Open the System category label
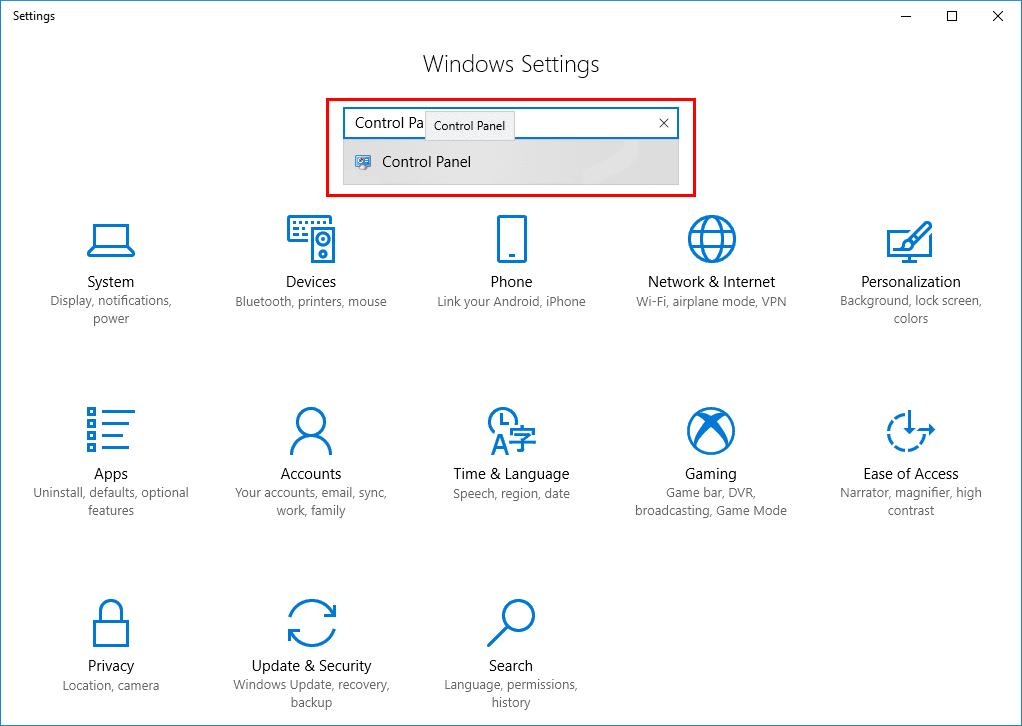Screen dimensions: 1022x726 [x=111, y=282]
